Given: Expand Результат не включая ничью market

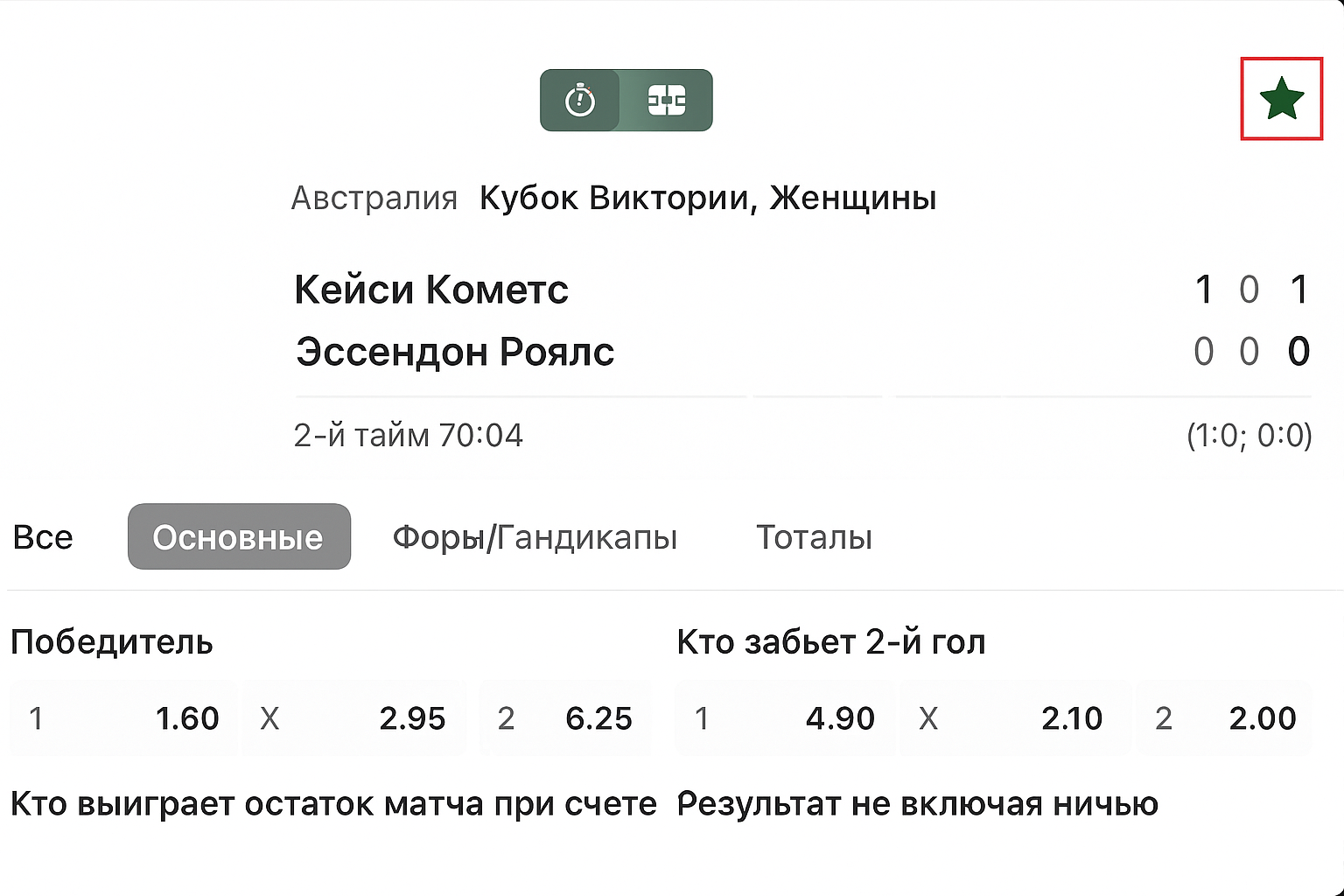Looking at the screenshot, I should pyautogui.click(x=917, y=803).
